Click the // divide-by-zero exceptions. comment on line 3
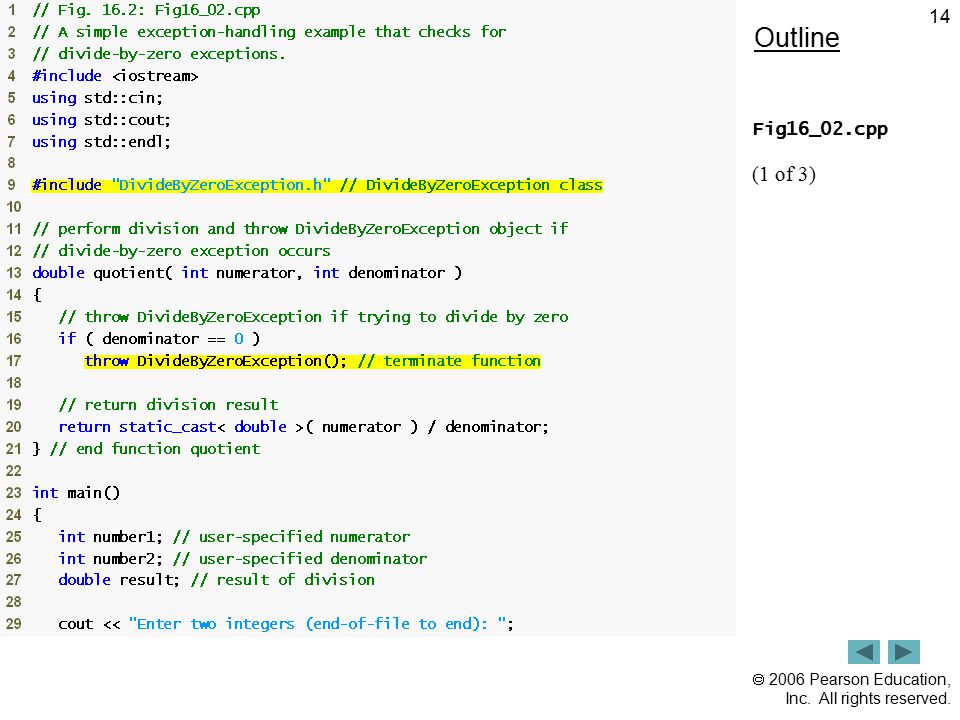The image size is (960, 720). tap(159, 54)
